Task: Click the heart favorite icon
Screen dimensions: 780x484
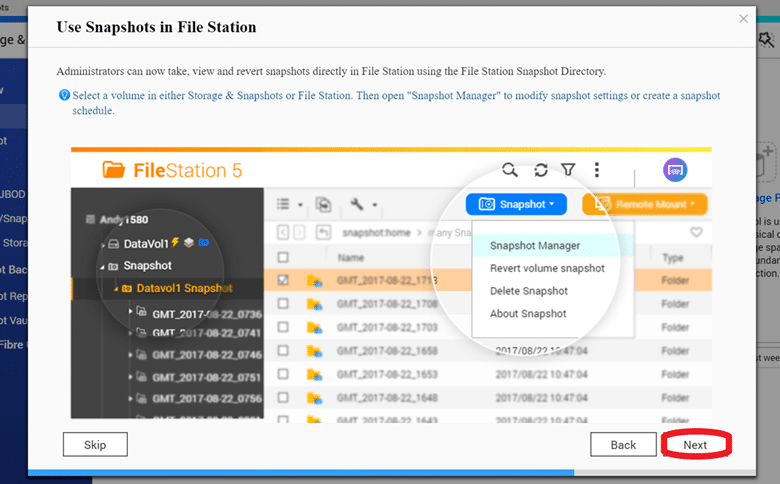Action: click(696, 232)
